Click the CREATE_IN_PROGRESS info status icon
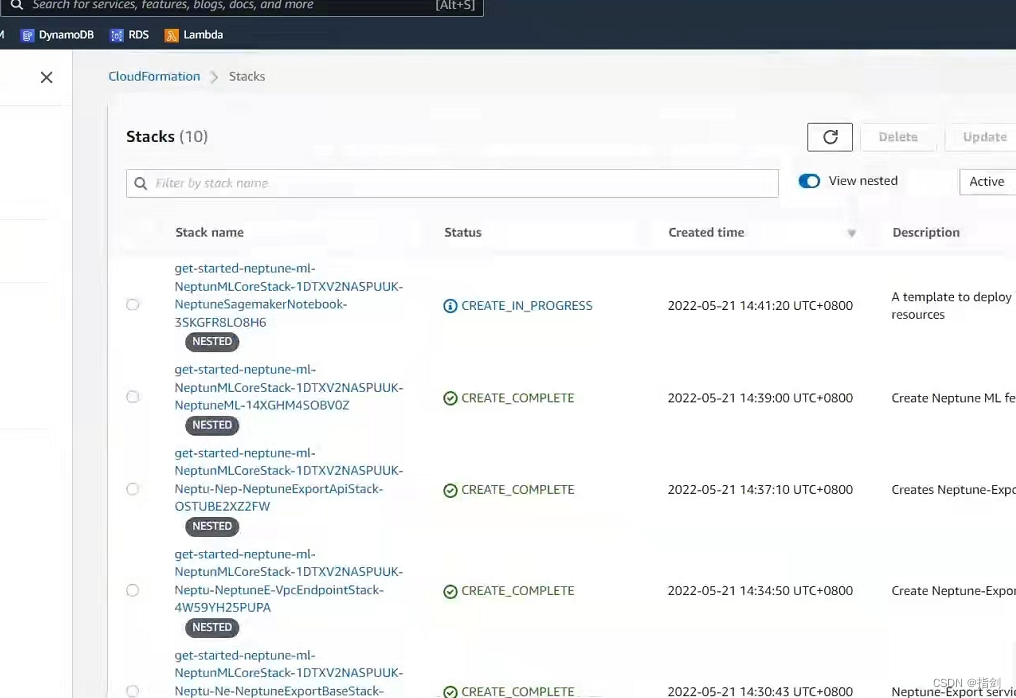 click(450, 306)
